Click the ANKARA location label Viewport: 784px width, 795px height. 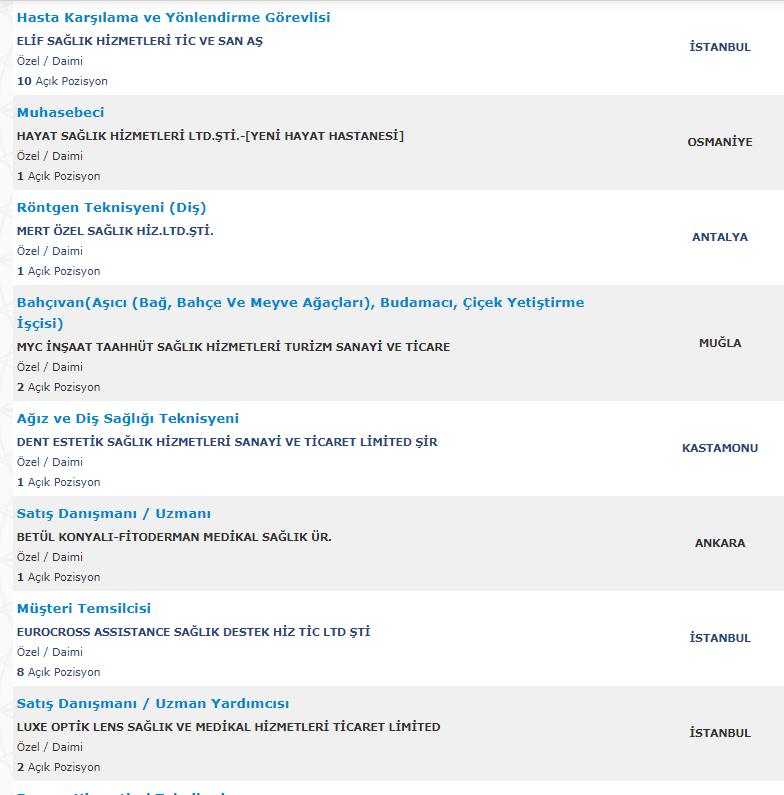[720, 543]
